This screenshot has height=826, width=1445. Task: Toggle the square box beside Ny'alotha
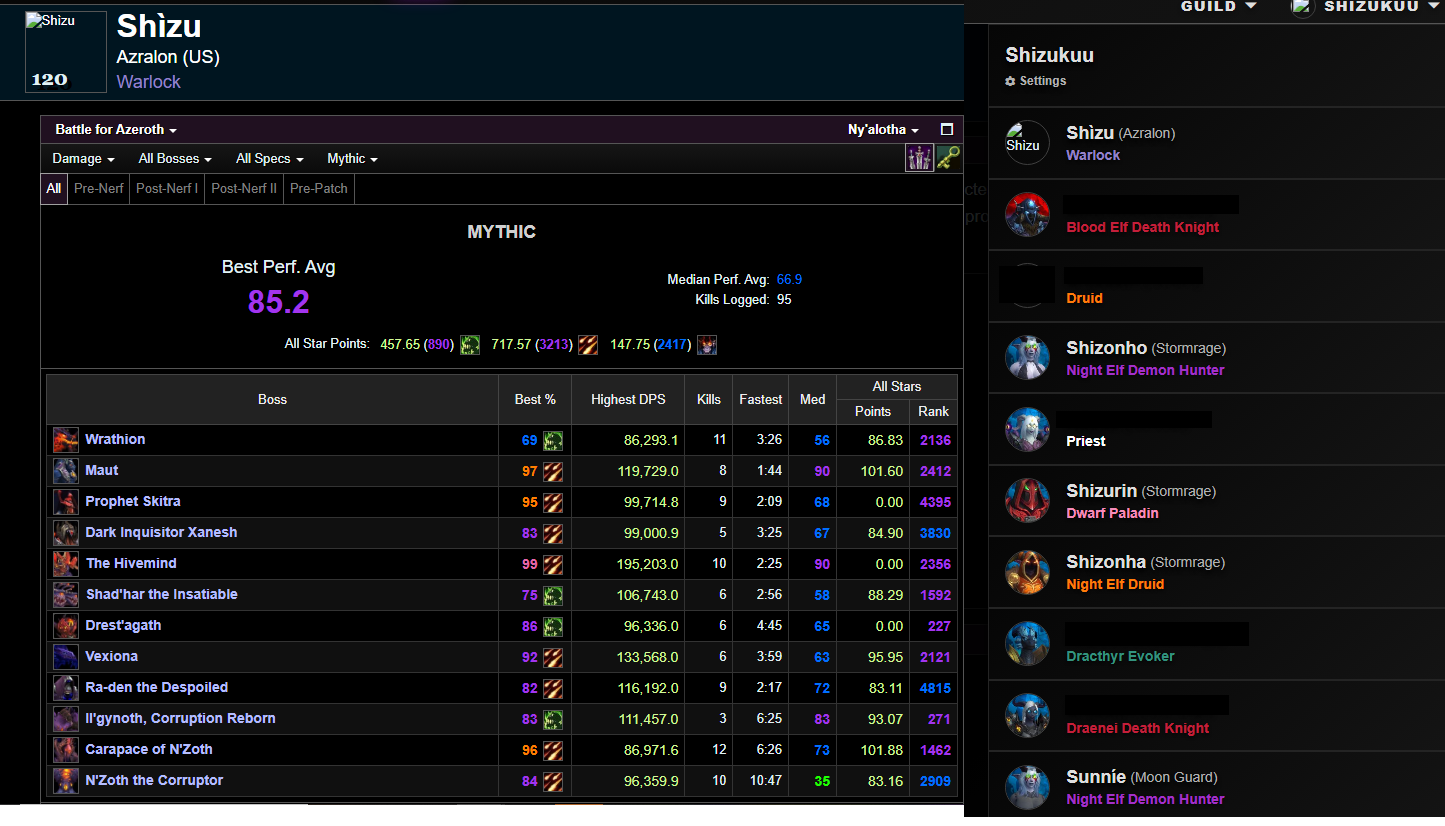pos(947,130)
